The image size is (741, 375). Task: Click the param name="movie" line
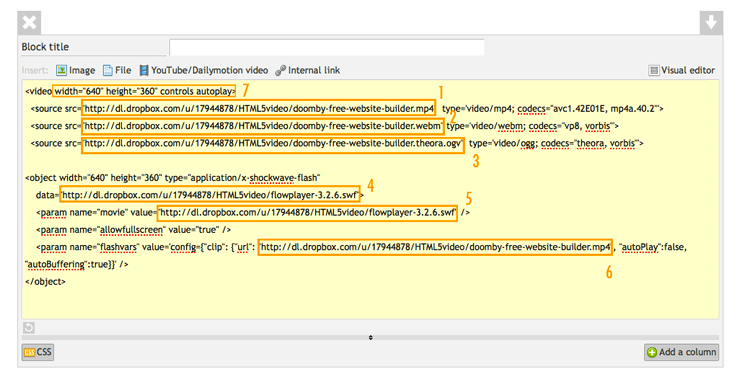point(253,213)
